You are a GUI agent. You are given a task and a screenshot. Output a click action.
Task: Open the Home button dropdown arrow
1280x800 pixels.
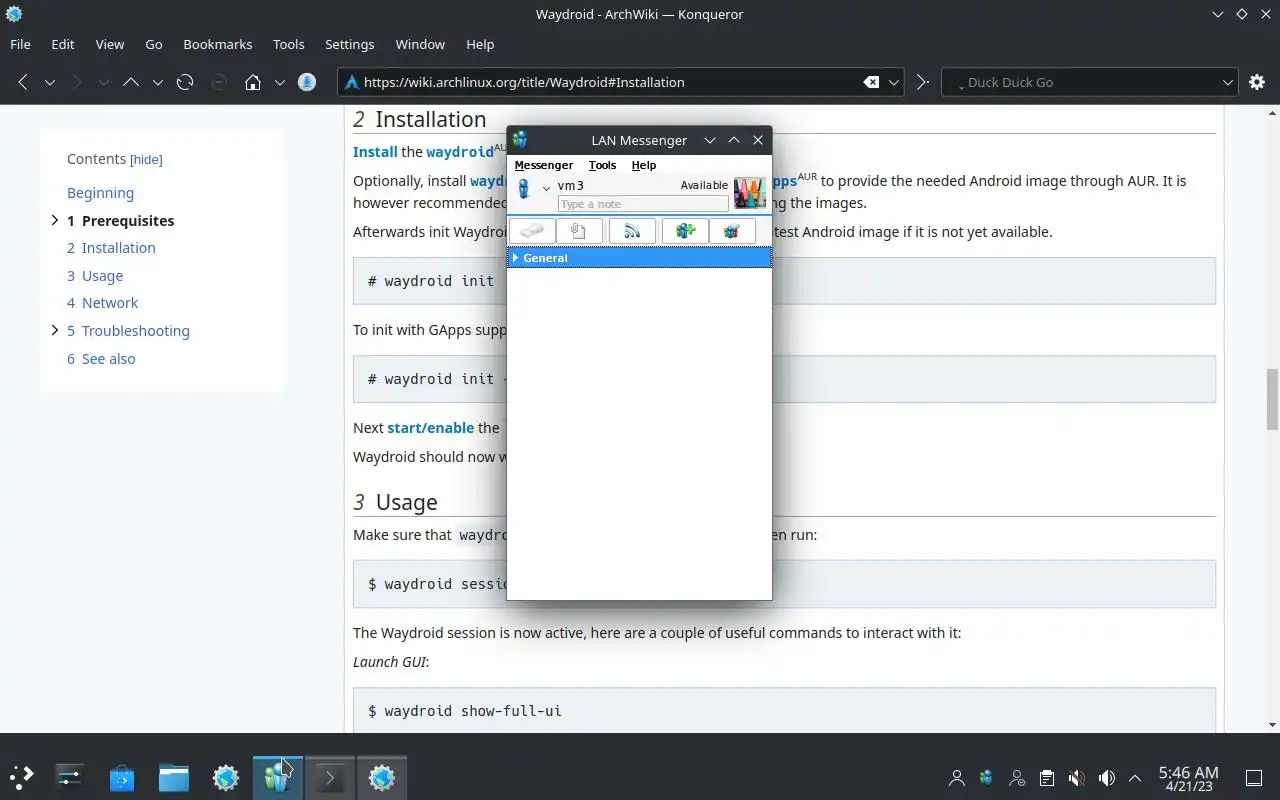(280, 82)
